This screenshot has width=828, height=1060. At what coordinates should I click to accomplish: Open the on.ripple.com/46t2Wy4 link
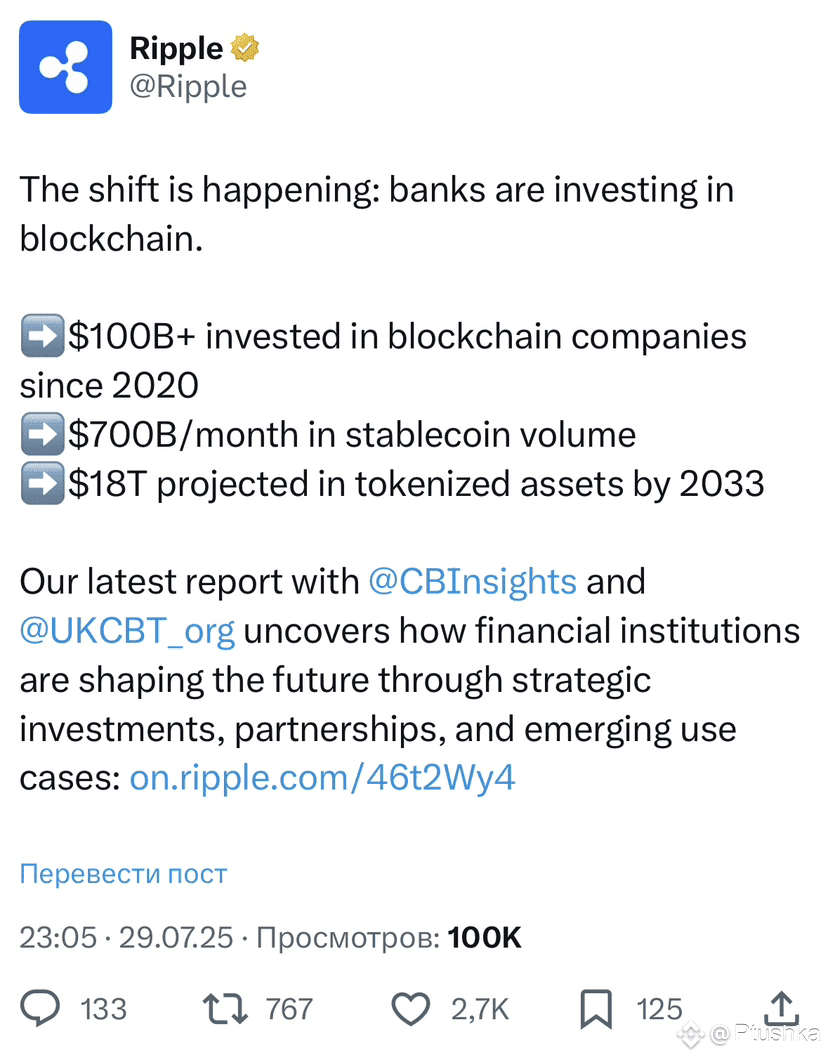click(321, 777)
